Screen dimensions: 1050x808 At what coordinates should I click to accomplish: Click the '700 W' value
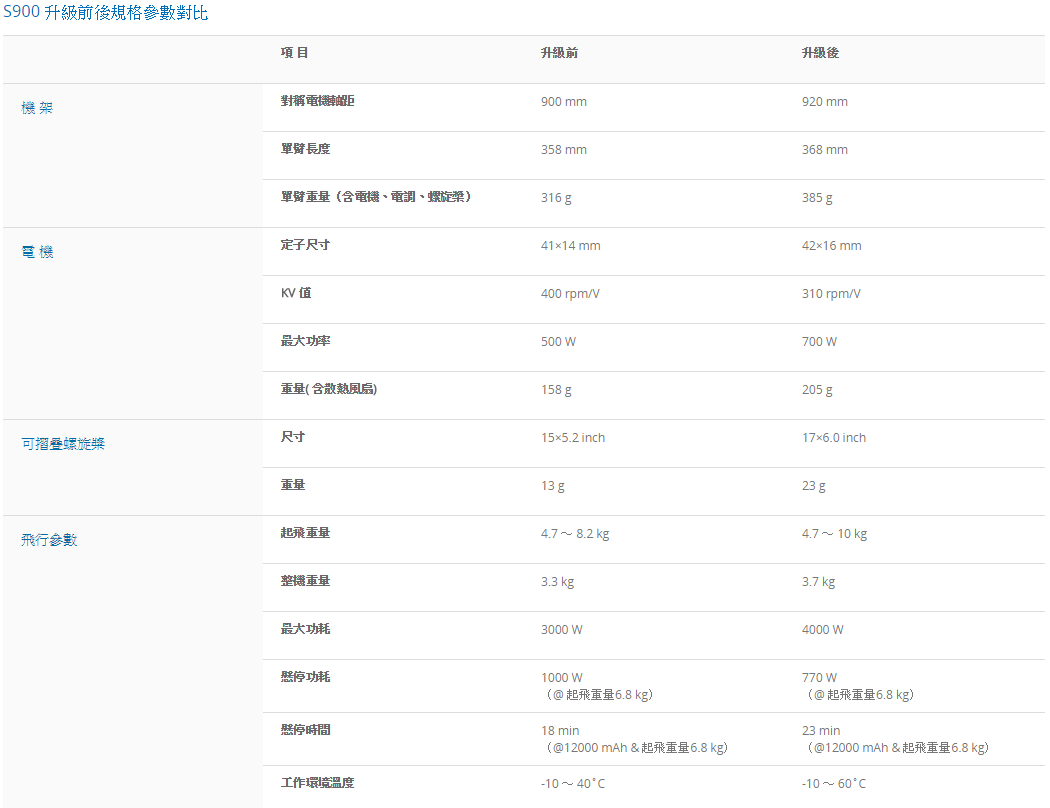(820, 342)
